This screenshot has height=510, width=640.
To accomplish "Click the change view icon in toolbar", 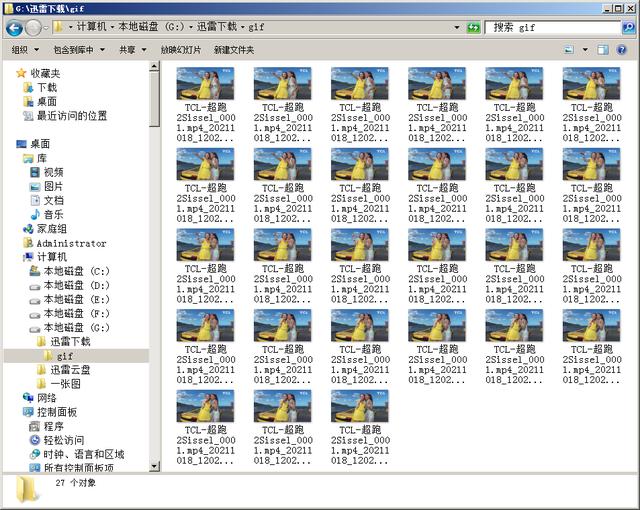I will coord(569,49).
